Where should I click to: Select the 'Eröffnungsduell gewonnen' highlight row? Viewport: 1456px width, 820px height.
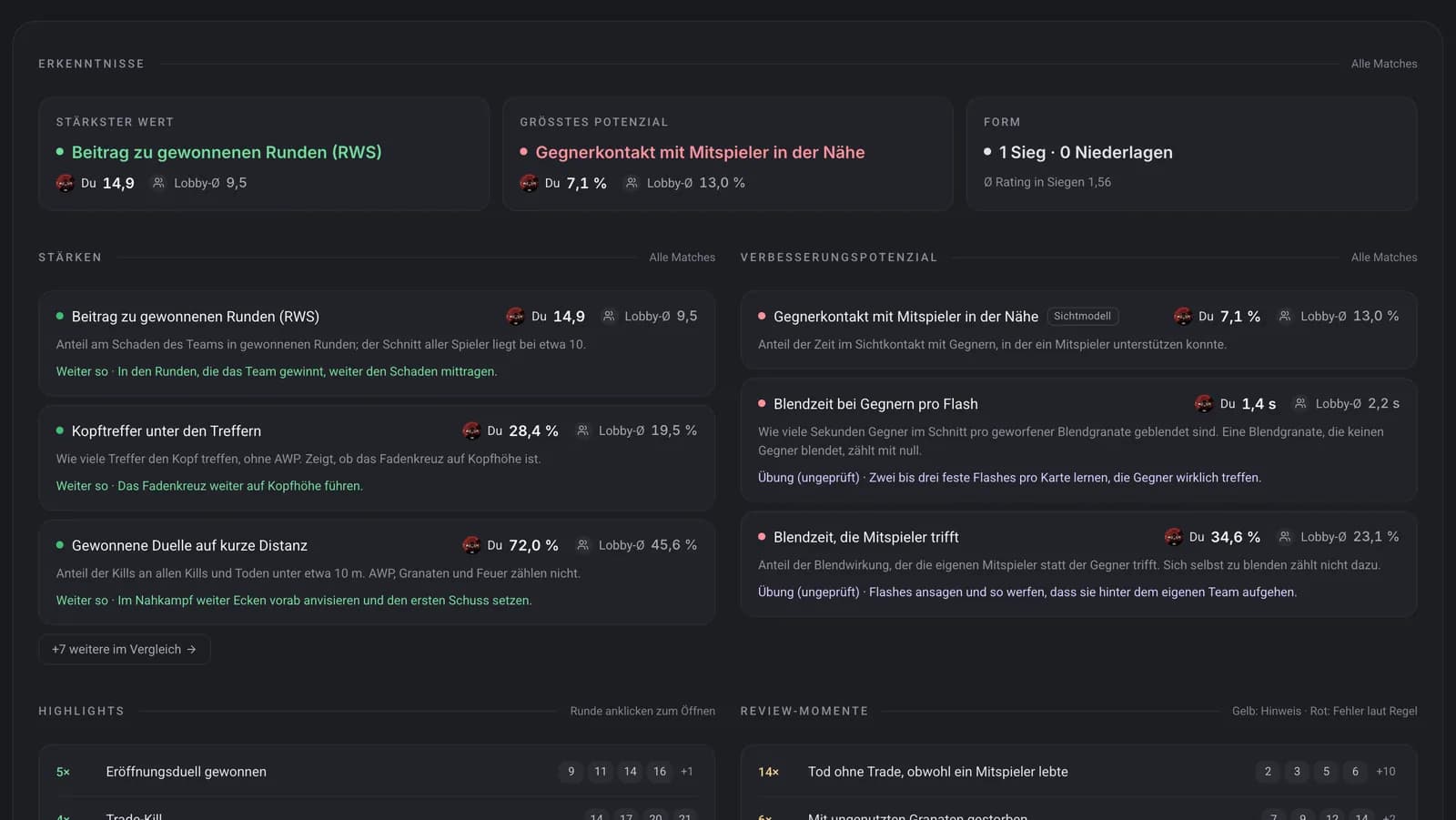(x=377, y=771)
